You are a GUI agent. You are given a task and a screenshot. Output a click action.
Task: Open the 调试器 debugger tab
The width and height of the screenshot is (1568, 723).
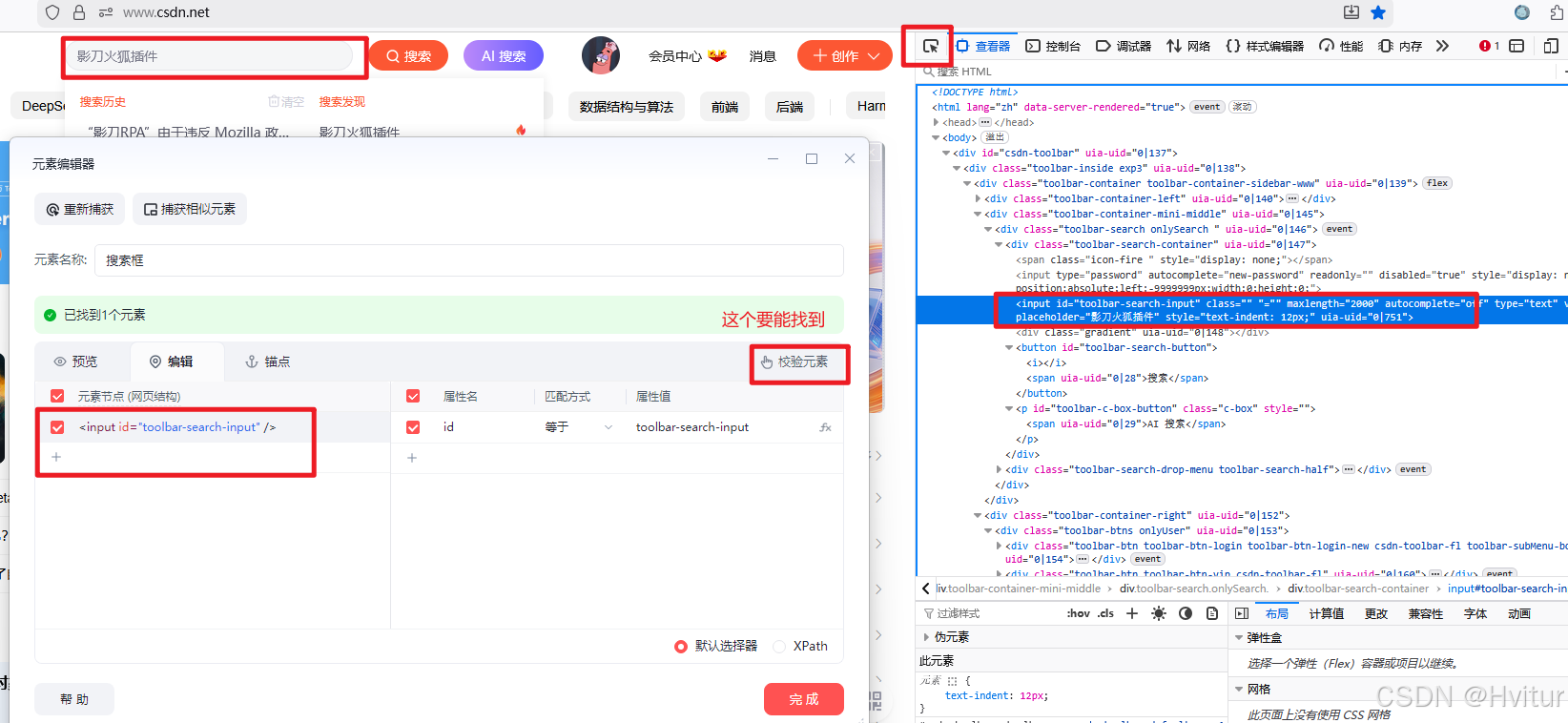[x=1124, y=46]
